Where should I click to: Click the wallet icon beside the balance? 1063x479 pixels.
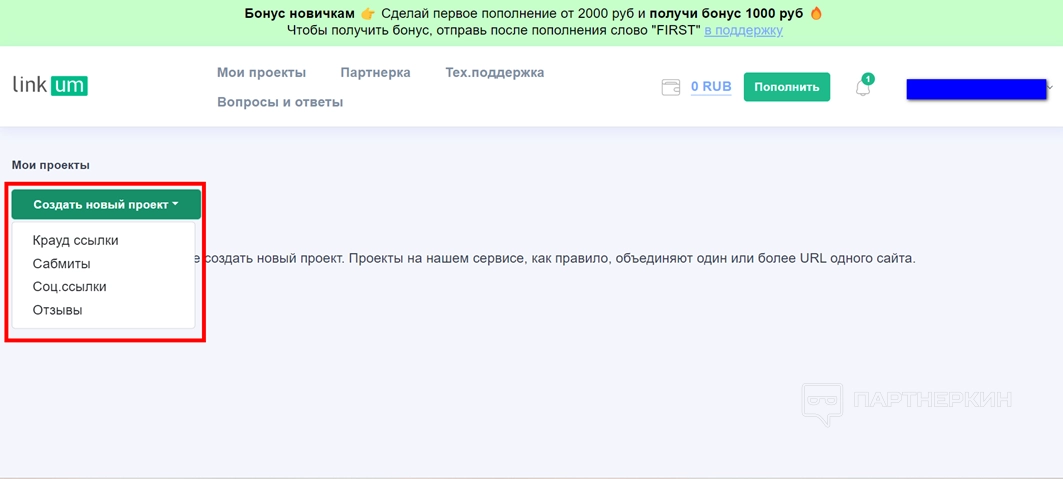tap(670, 87)
